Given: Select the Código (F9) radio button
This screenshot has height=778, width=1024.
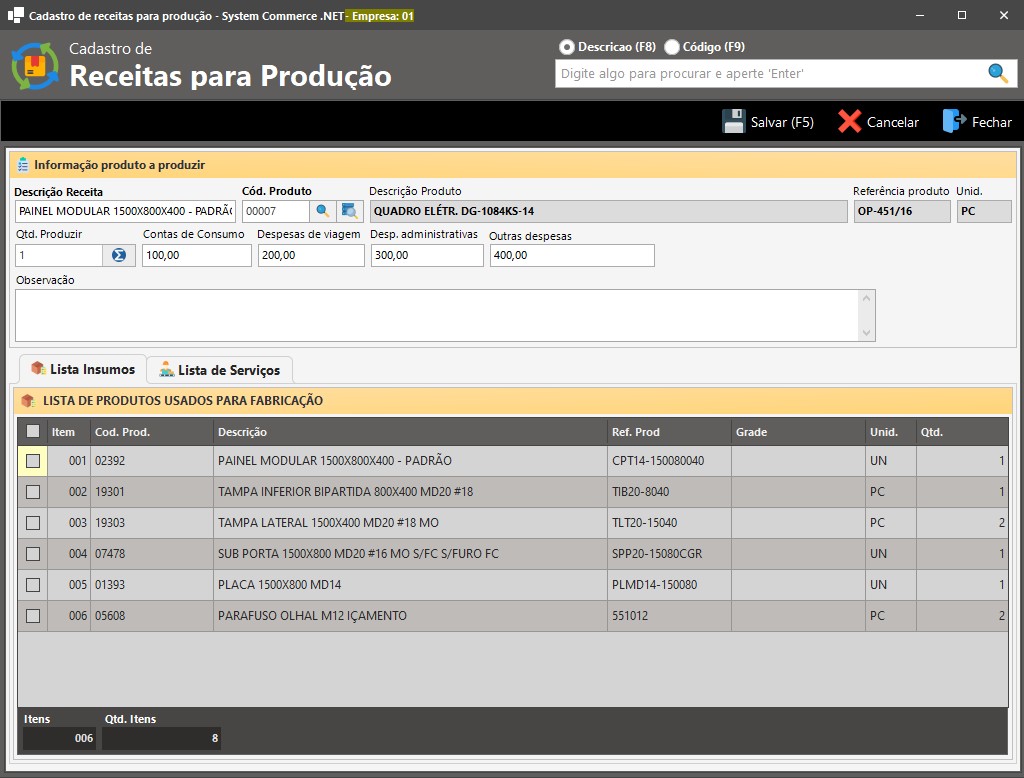Looking at the screenshot, I should click(x=669, y=45).
